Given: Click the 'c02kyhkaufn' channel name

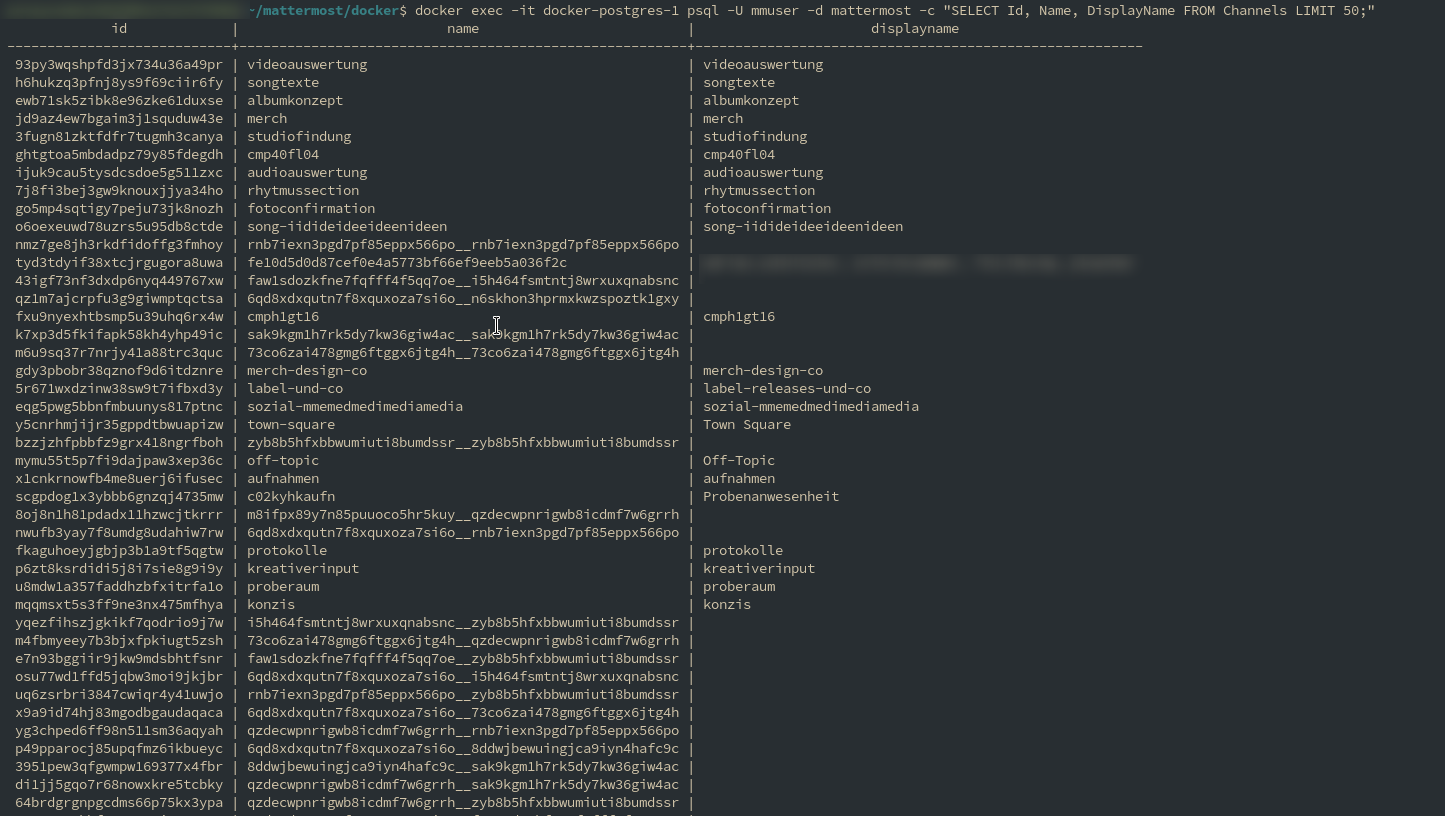Looking at the screenshot, I should click(291, 496).
